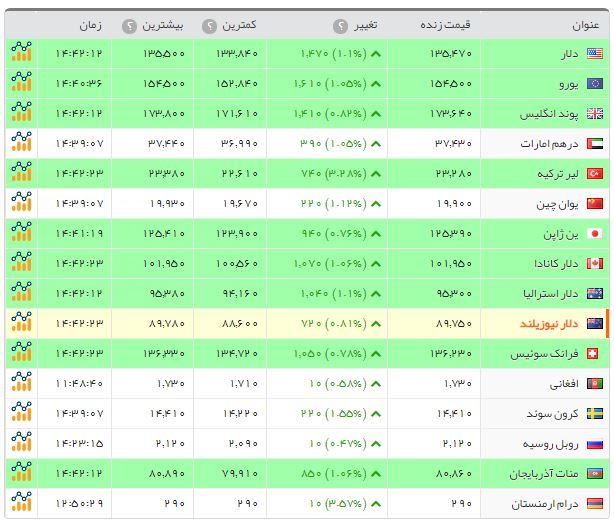
Task: Click the Swiss flag beside فرانک سوئیس
Action: point(594,354)
